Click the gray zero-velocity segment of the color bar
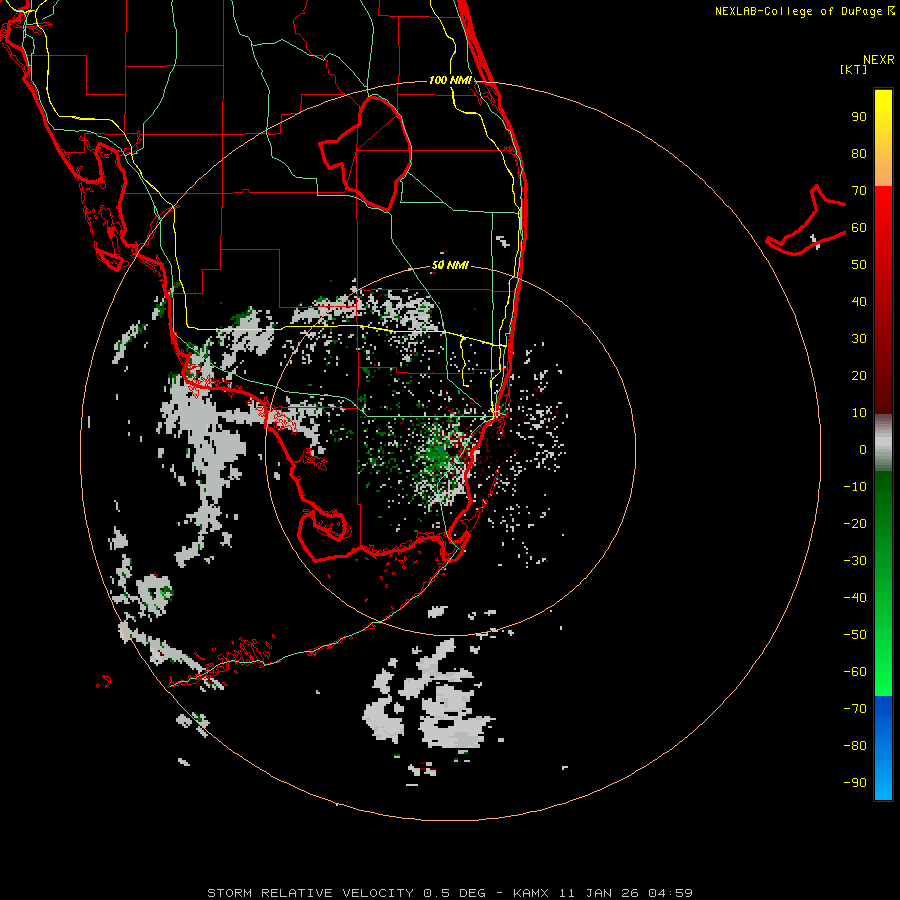This screenshot has width=900, height=900. [x=883, y=443]
